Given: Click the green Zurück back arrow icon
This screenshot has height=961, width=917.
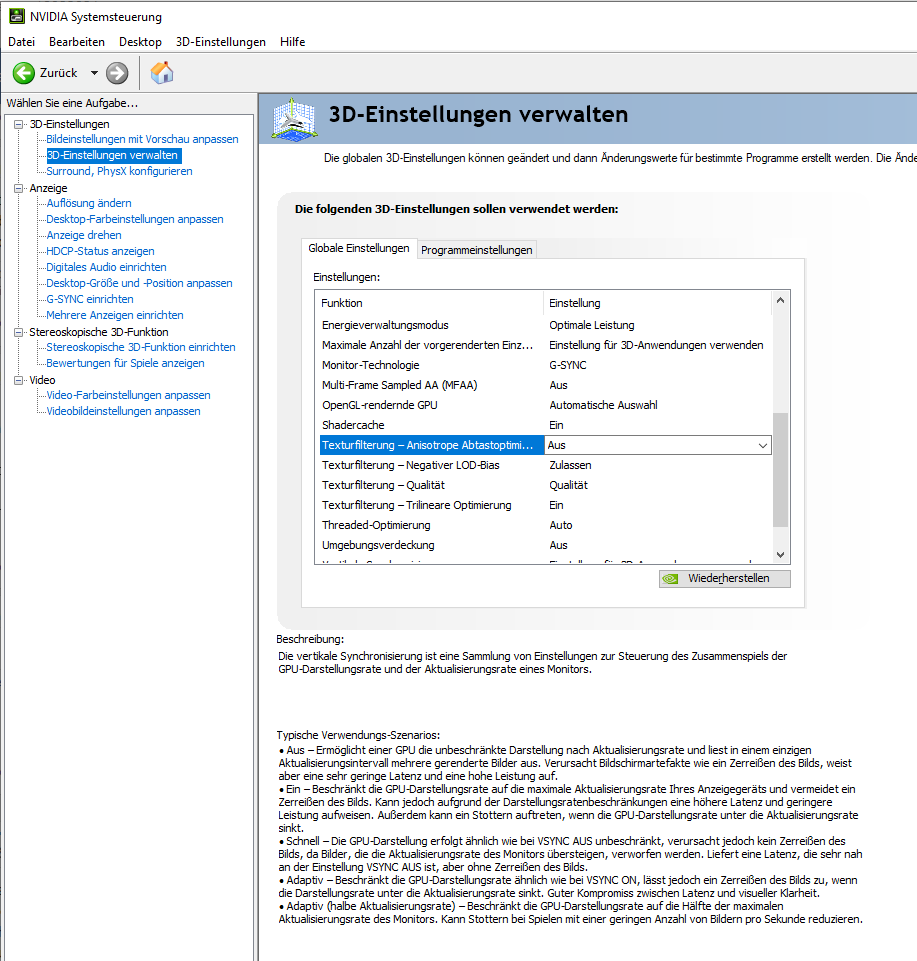Looking at the screenshot, I should pyautogui.click(x=24, y=73).
